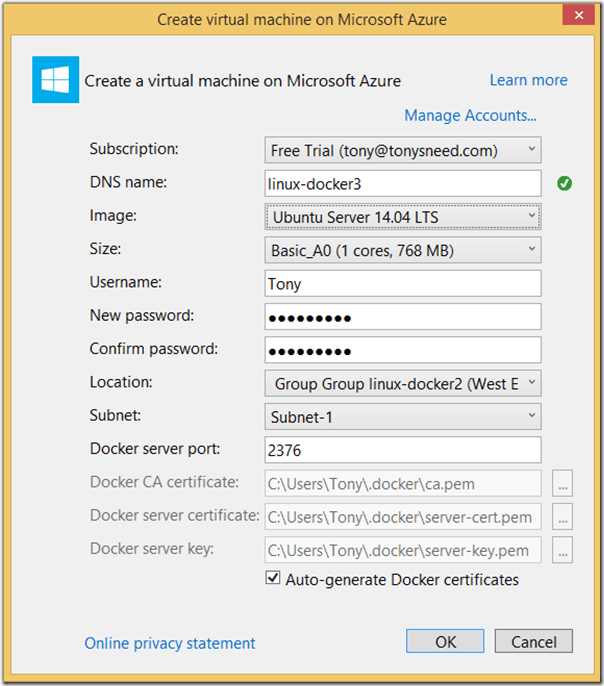Open the Manage Accounts link

tap(470, 116)
